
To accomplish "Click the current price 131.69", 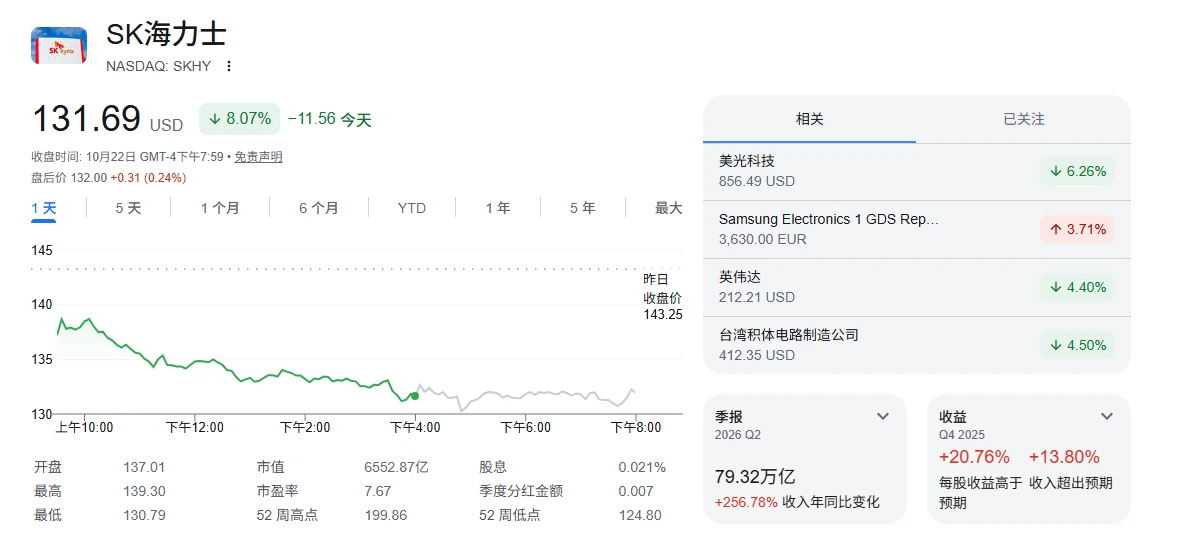I will [86, 119].
